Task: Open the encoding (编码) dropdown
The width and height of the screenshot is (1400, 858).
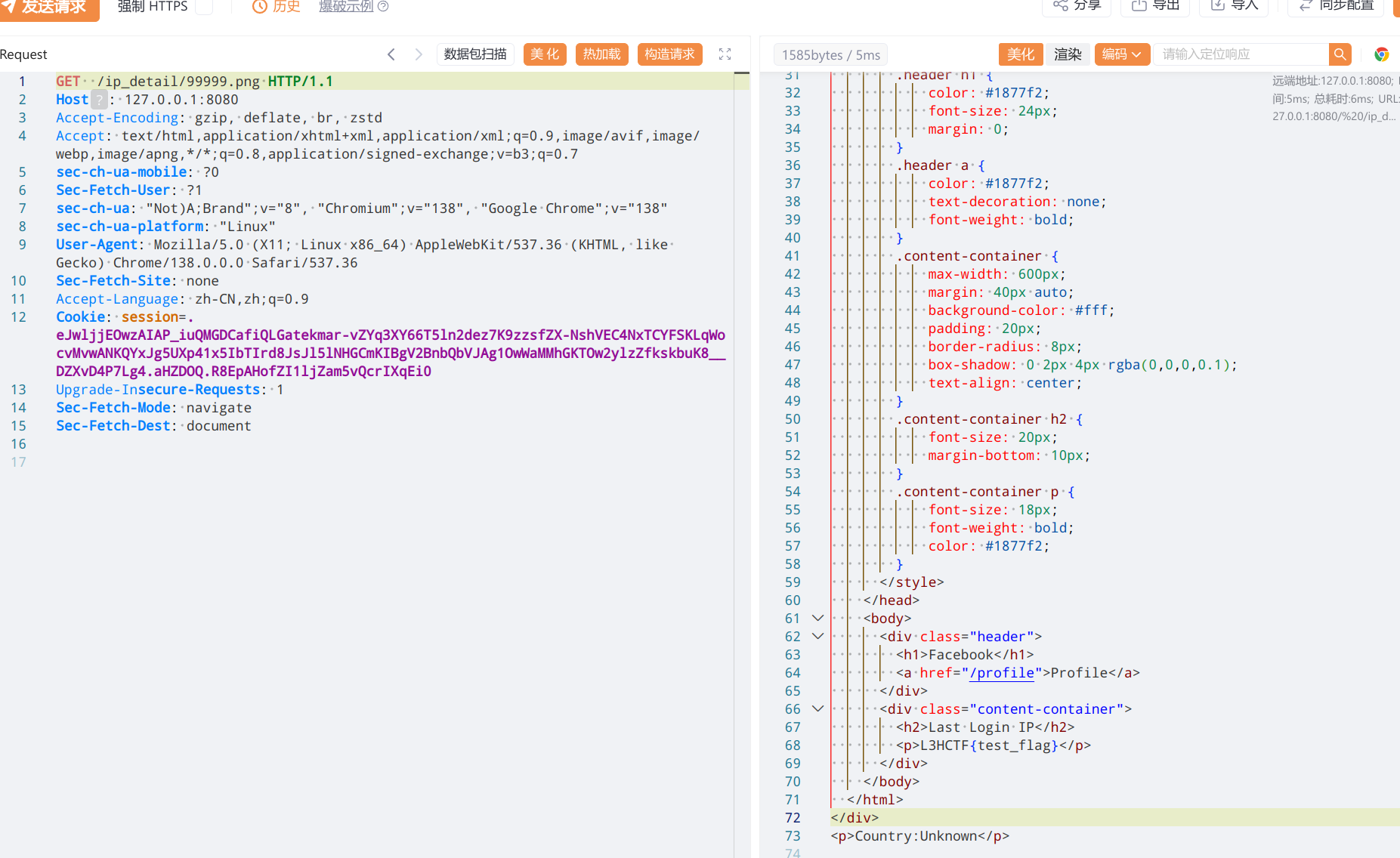Action: click(x=1122, y=54)
